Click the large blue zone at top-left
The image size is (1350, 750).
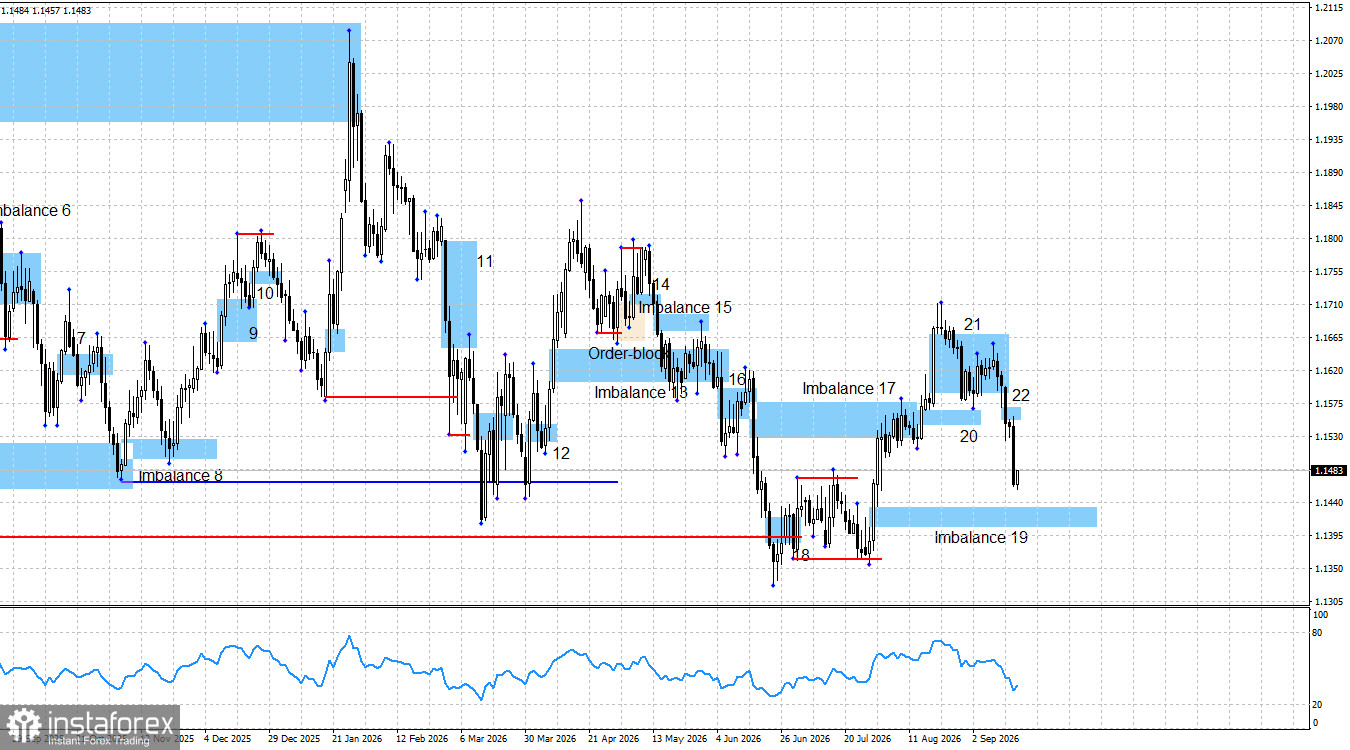click(180, 72)
